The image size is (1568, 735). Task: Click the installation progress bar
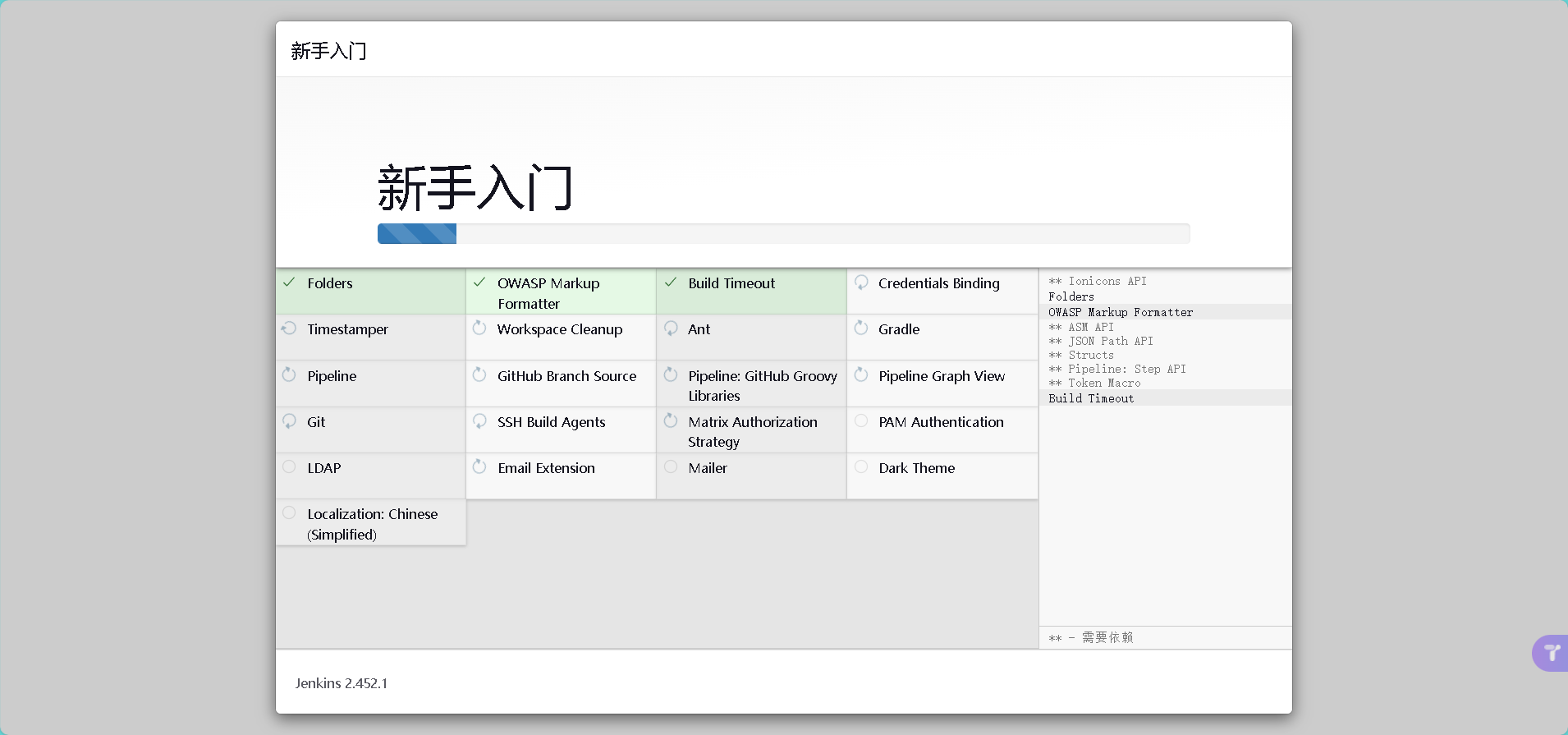coord(783,234)
